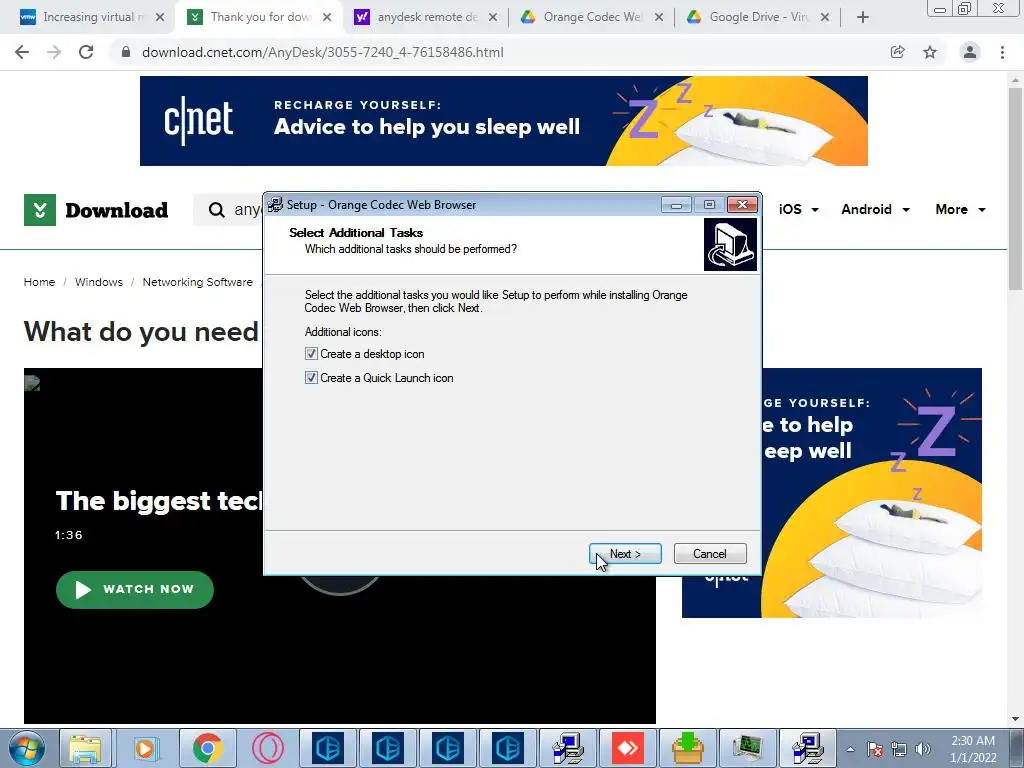This screenshot has height=768, width=1024.
Task: Open a new Chrome tab
Action: [863, 17]
